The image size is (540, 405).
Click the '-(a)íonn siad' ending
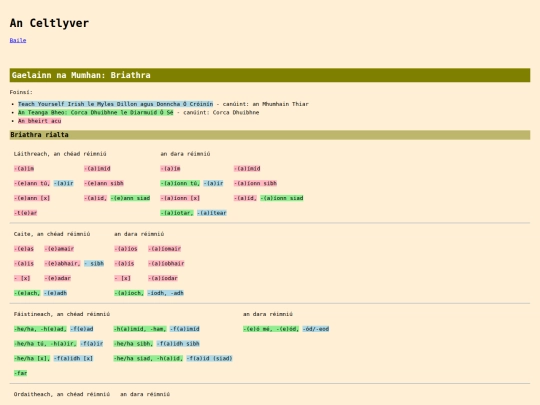[282, 198]
